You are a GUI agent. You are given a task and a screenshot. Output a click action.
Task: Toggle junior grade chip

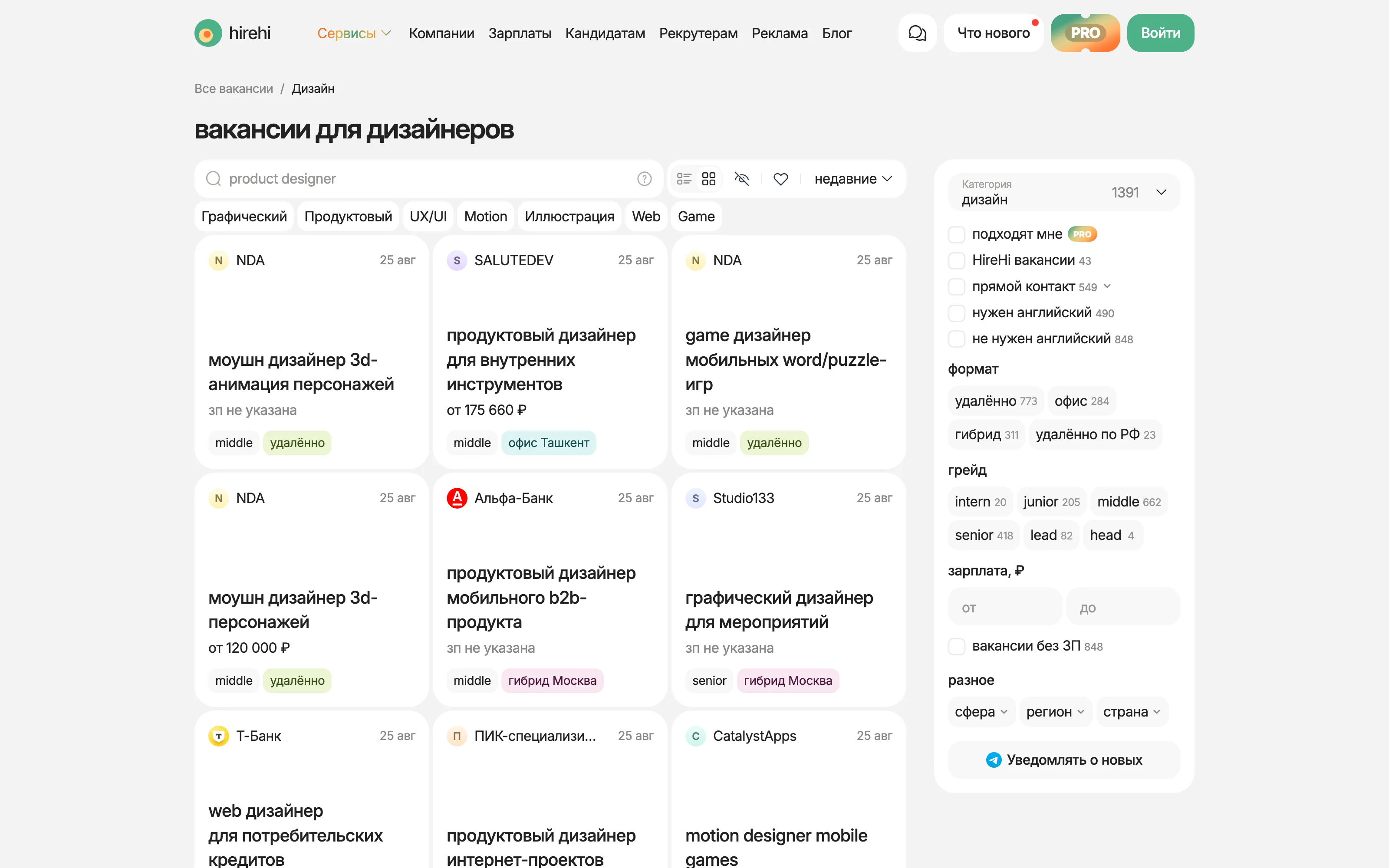(1051, 501)
